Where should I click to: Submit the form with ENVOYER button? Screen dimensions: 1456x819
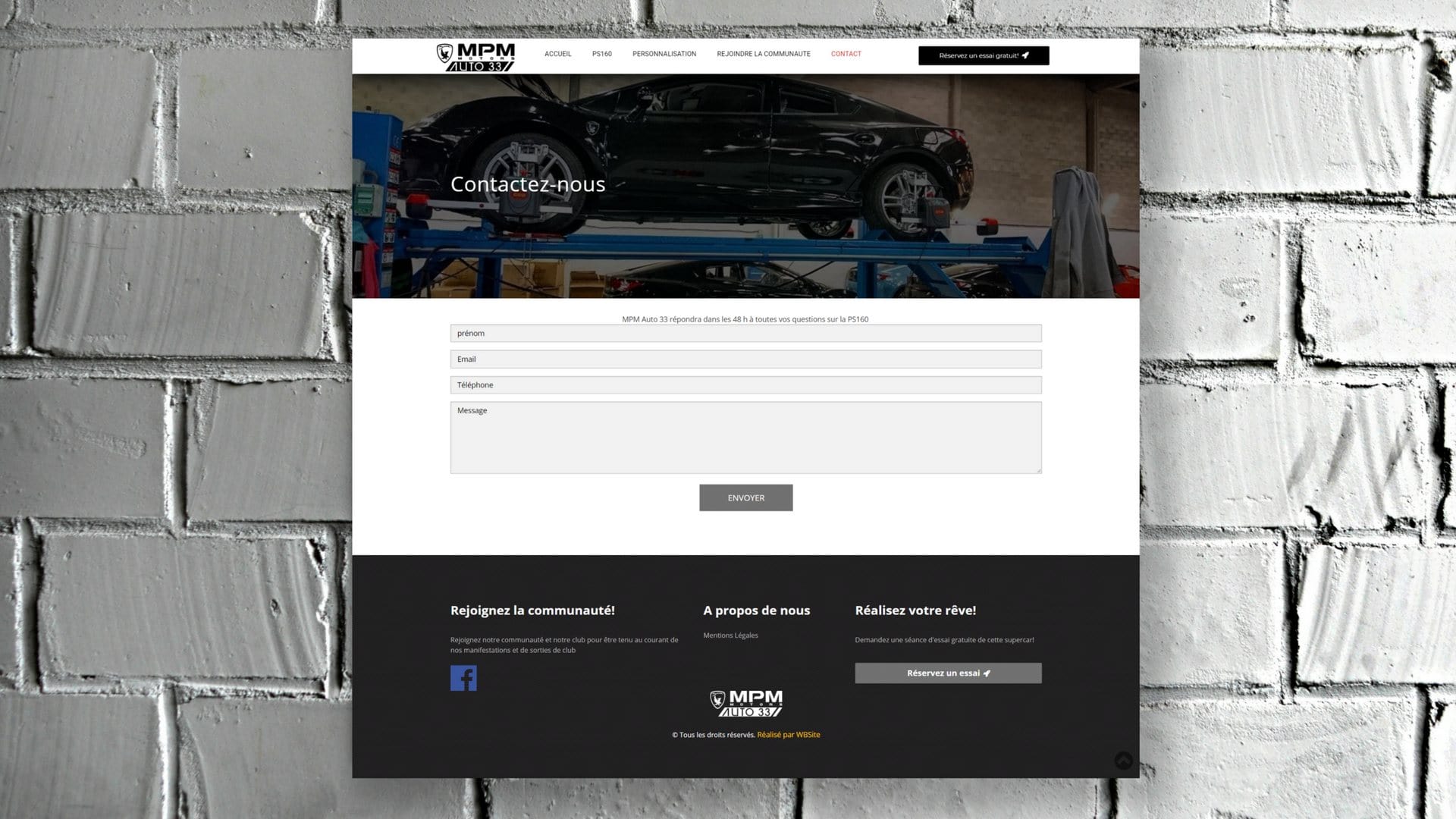coord(745,497)
